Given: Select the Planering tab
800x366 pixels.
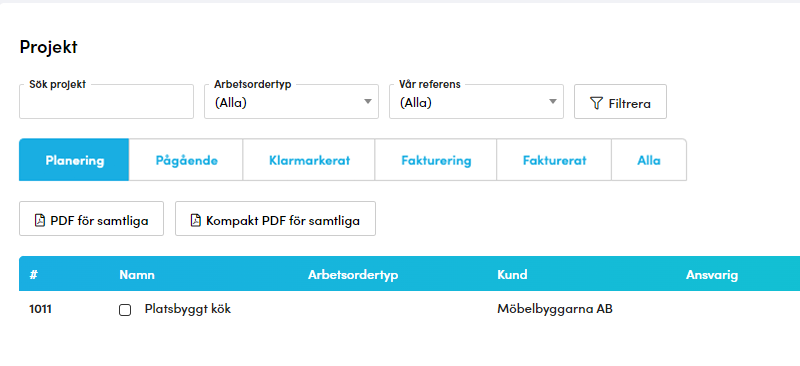Looking at the screenshot, I should (74, 160).
